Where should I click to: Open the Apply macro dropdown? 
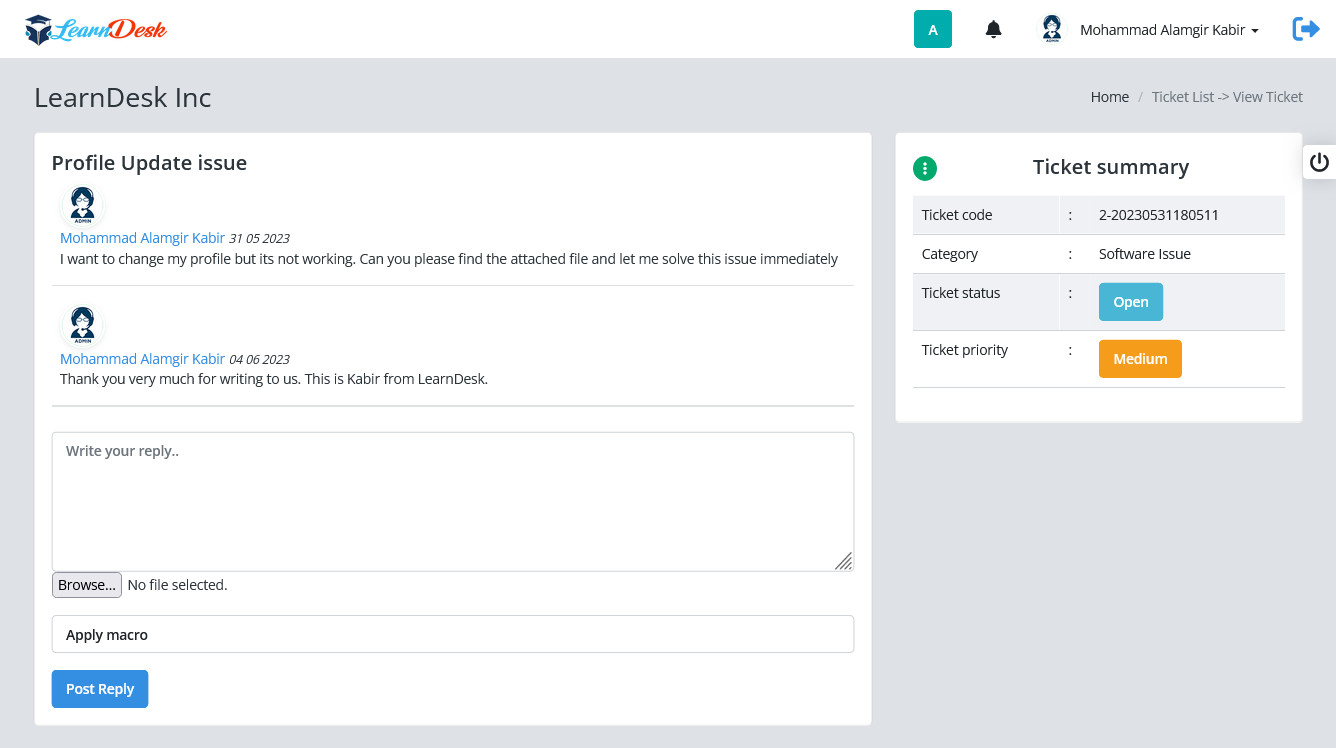coord(453,634)
